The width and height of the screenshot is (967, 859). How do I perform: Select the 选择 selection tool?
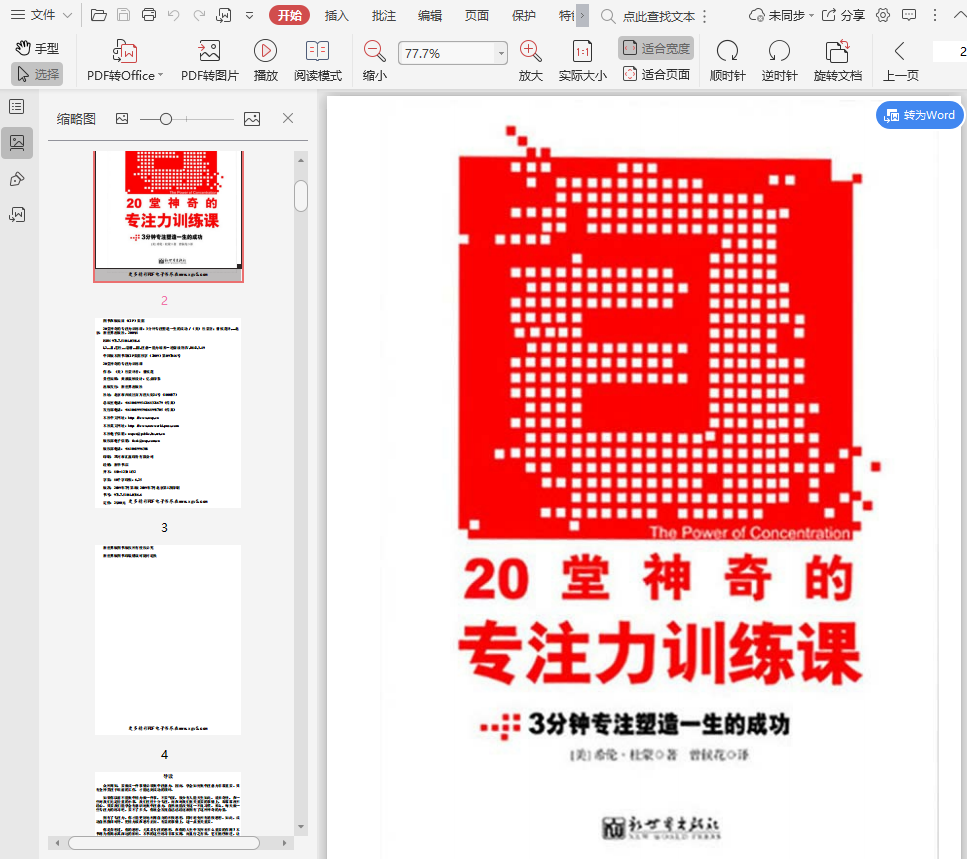pos(37,74)
